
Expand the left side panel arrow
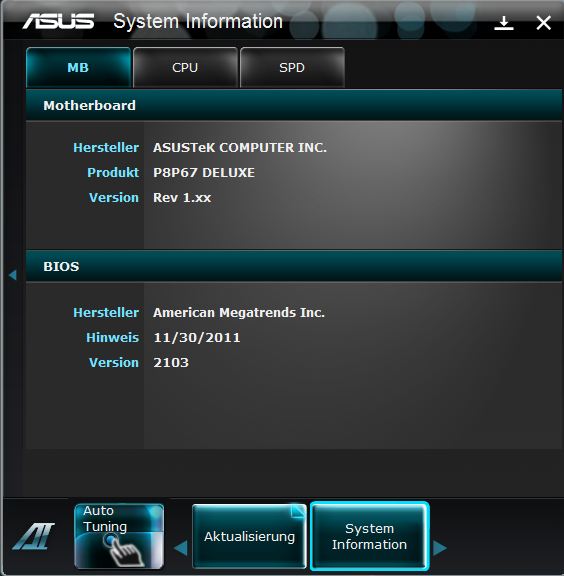(x=13, y=275)
